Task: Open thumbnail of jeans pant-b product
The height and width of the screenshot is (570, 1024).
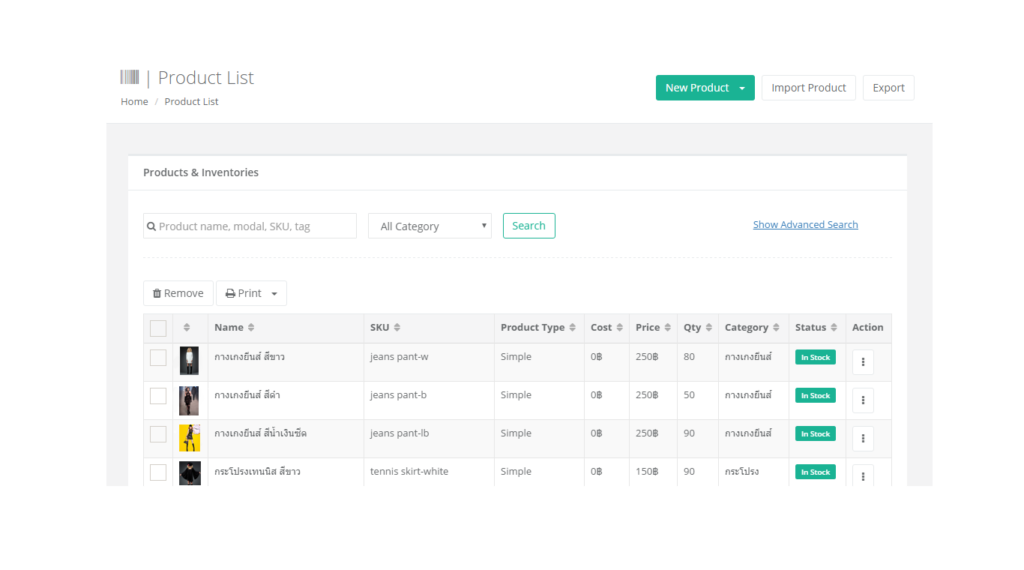Action: click(189, 400)
